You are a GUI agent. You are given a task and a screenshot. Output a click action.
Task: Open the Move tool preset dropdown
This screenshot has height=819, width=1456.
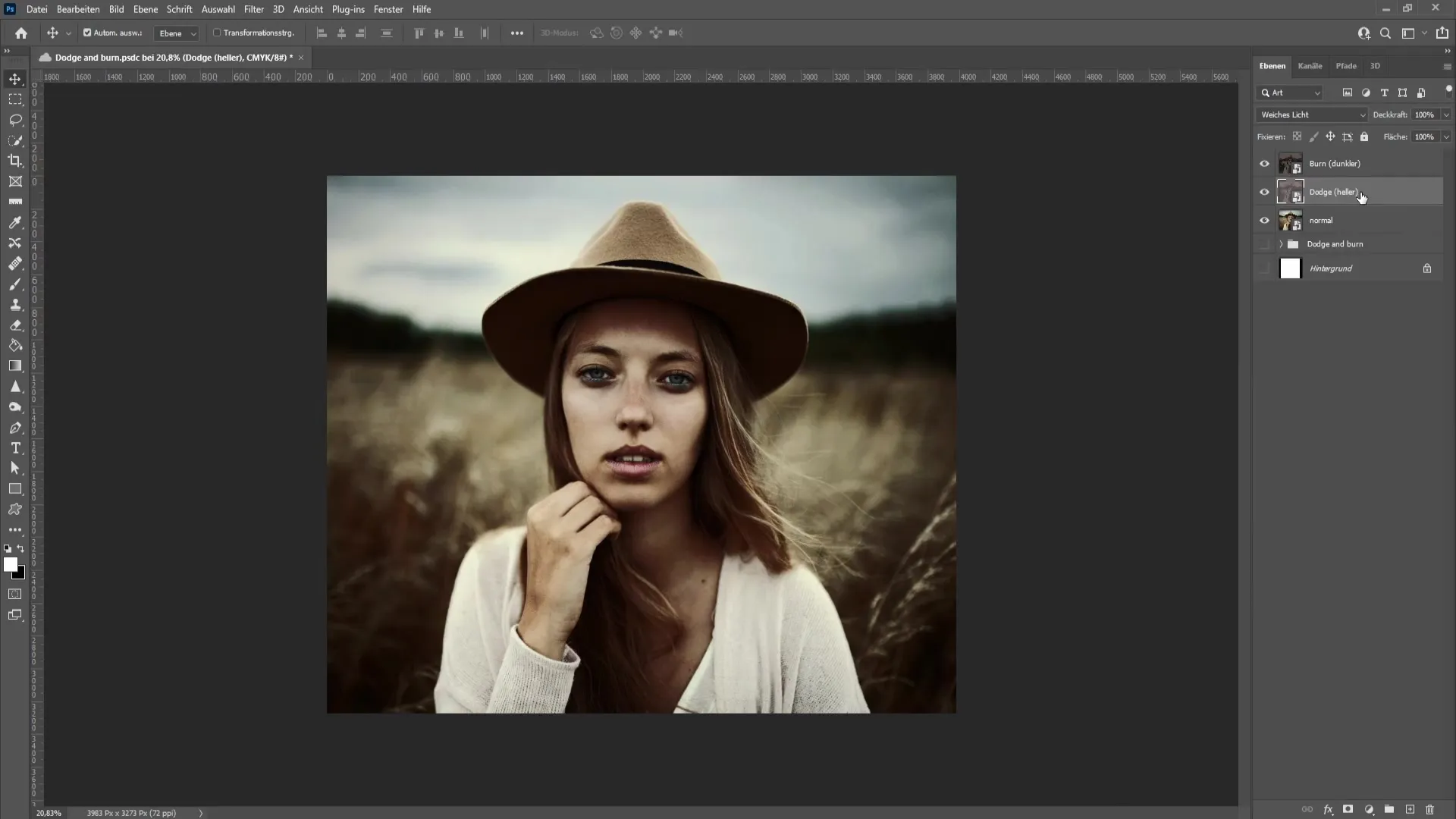pyautogui.click(x=68, y=33)
